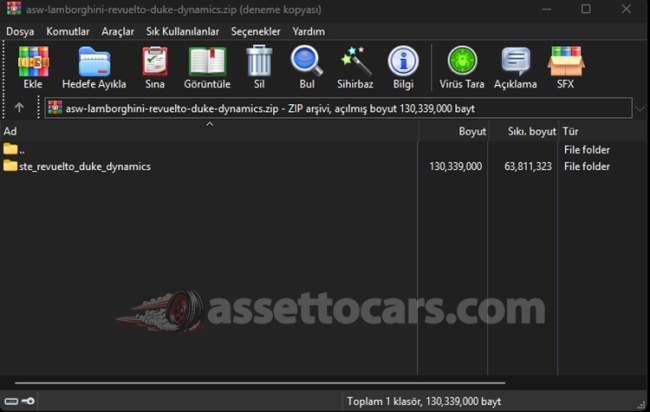650x412 pixels.
Task: Select the ste_revuelto_duke_dynamics folder
Action: 84,166
